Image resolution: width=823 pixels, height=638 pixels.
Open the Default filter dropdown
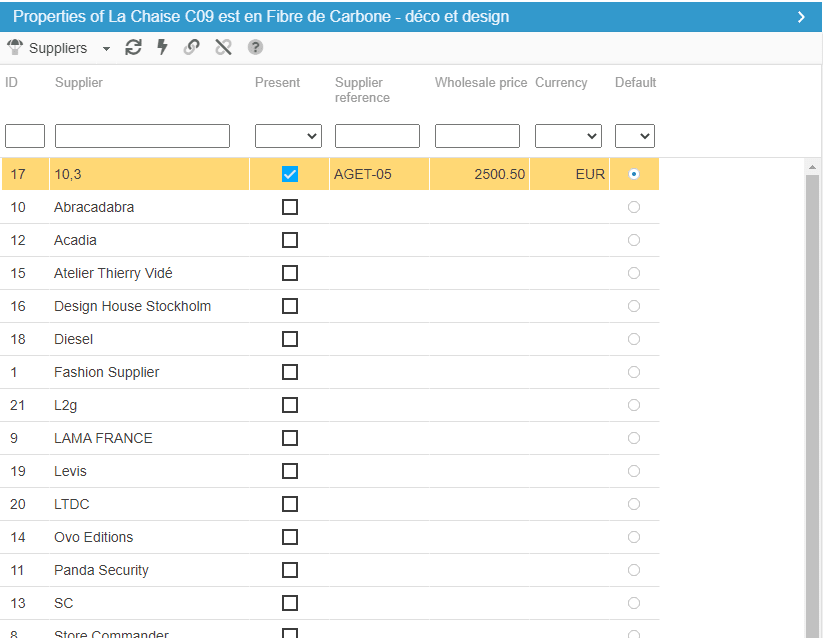click(x=634, y=136)
